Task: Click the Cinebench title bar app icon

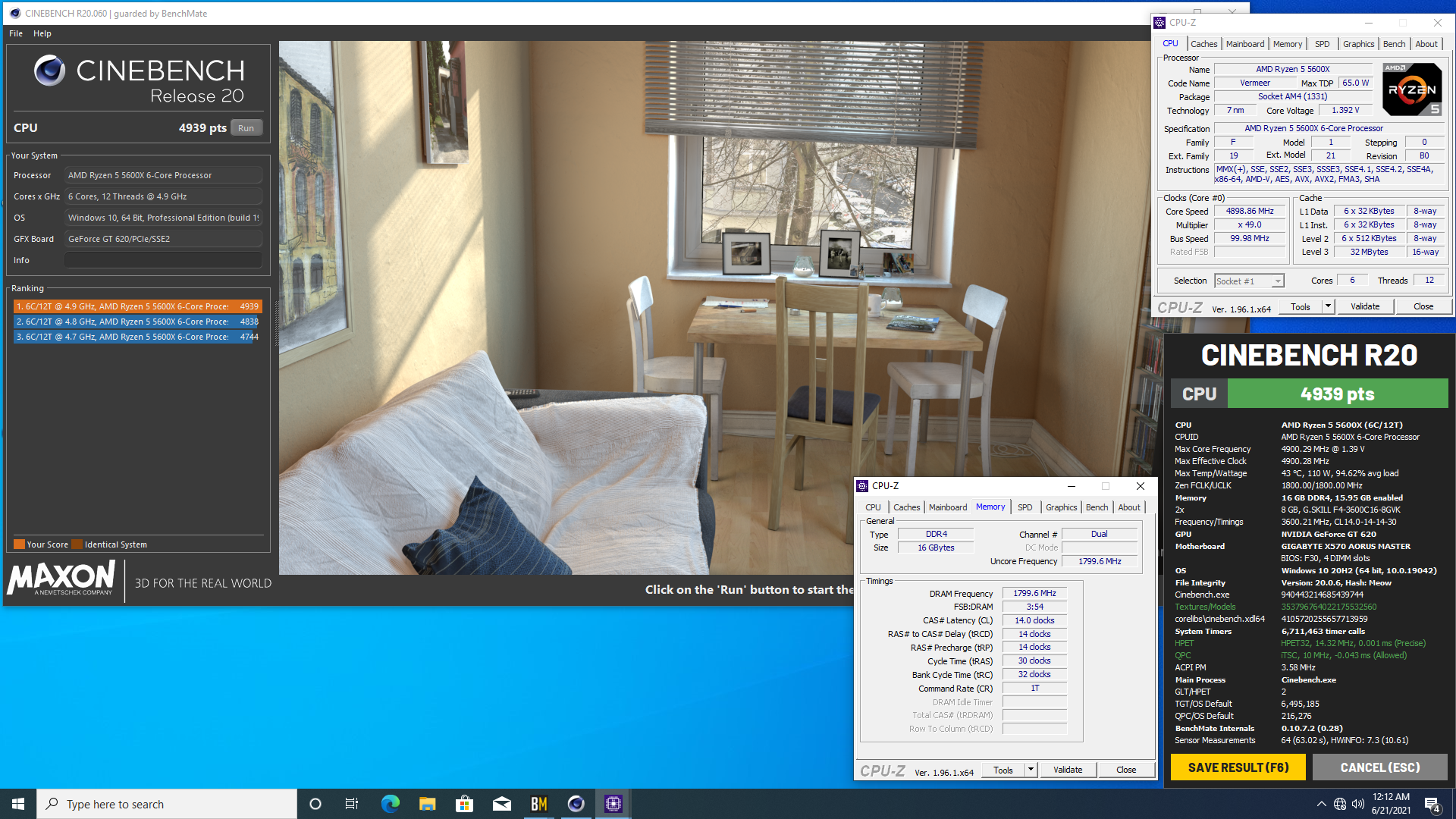Action: coord(14,14)
